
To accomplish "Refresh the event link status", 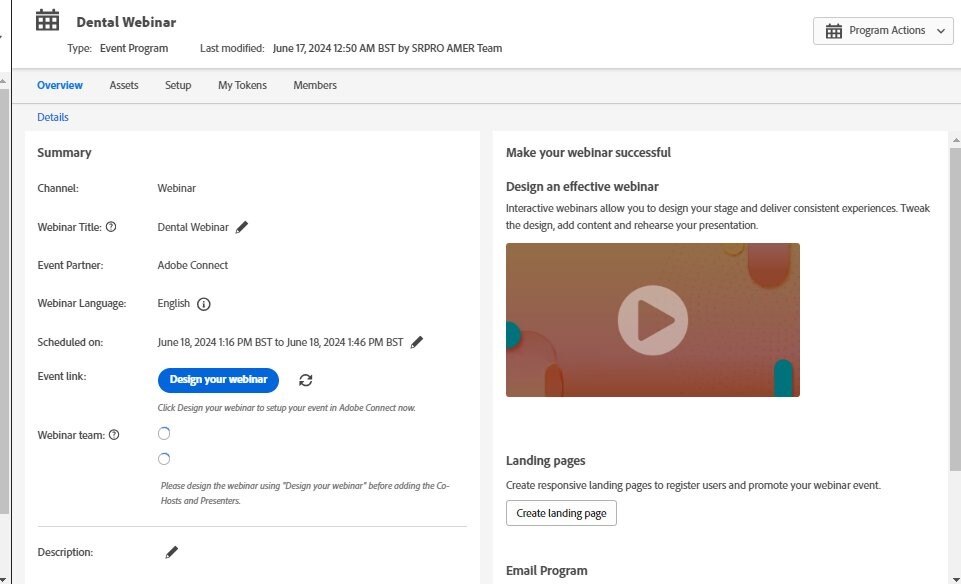I will pyautogui.click(x=305, y=381).
